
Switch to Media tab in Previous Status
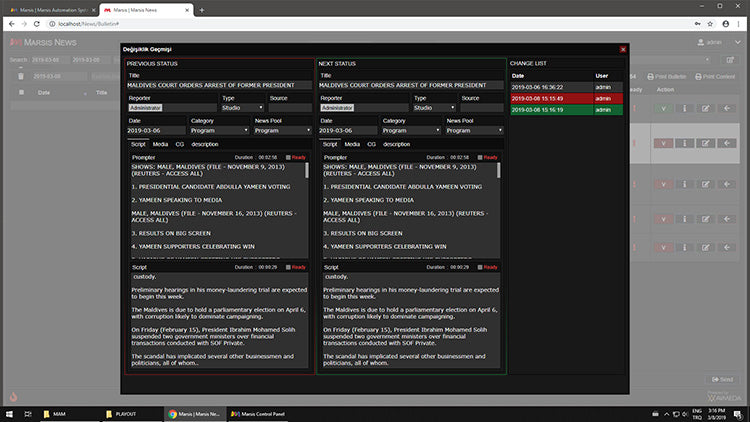(x=160, y=144)
